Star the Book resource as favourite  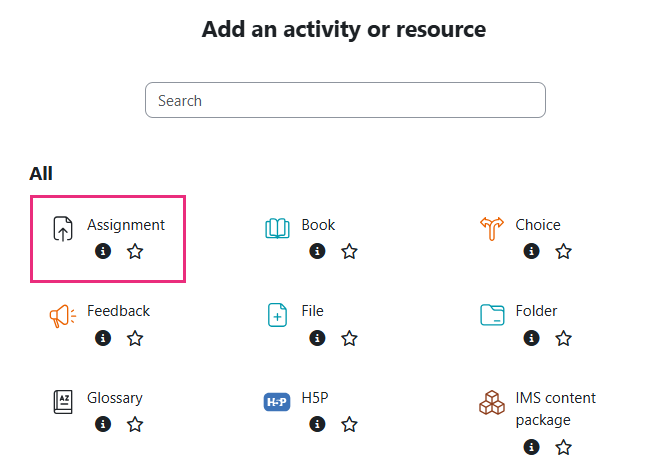click(349, 252)
